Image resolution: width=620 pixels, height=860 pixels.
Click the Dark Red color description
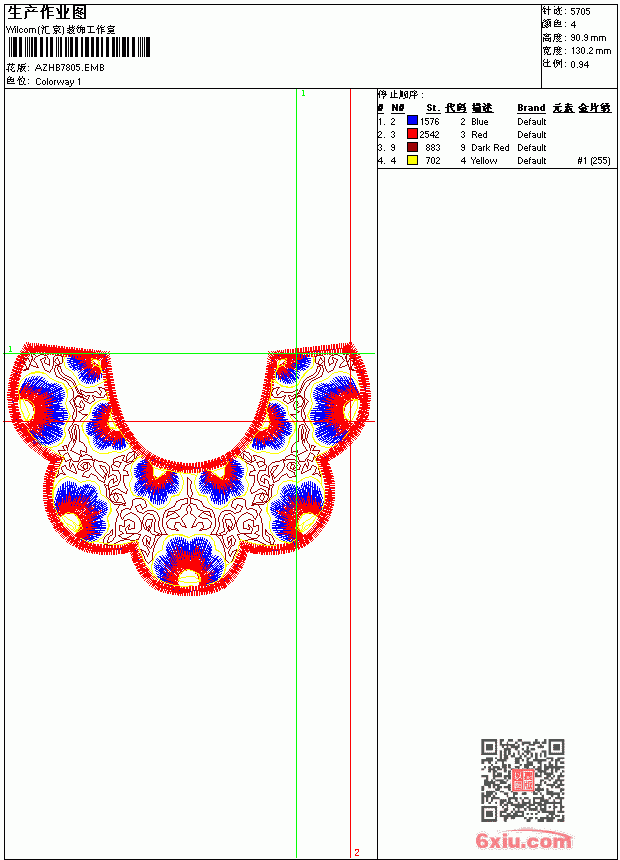click(x=490, y=148)
